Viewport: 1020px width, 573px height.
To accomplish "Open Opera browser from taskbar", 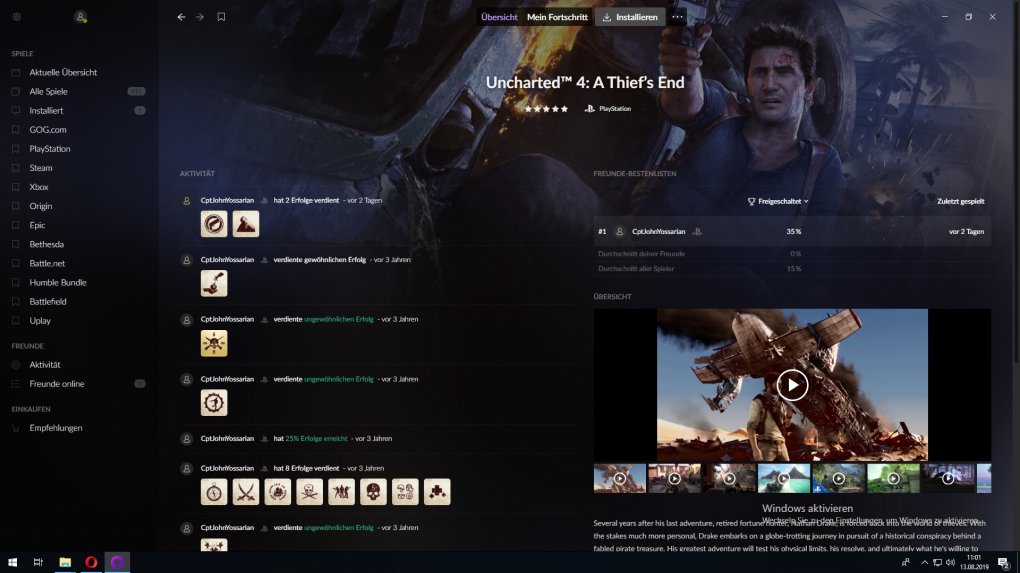I will [91, 562].
